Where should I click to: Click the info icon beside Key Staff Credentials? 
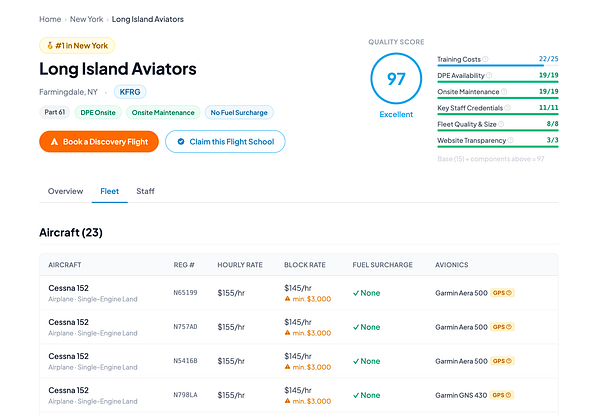click(508, 108)
